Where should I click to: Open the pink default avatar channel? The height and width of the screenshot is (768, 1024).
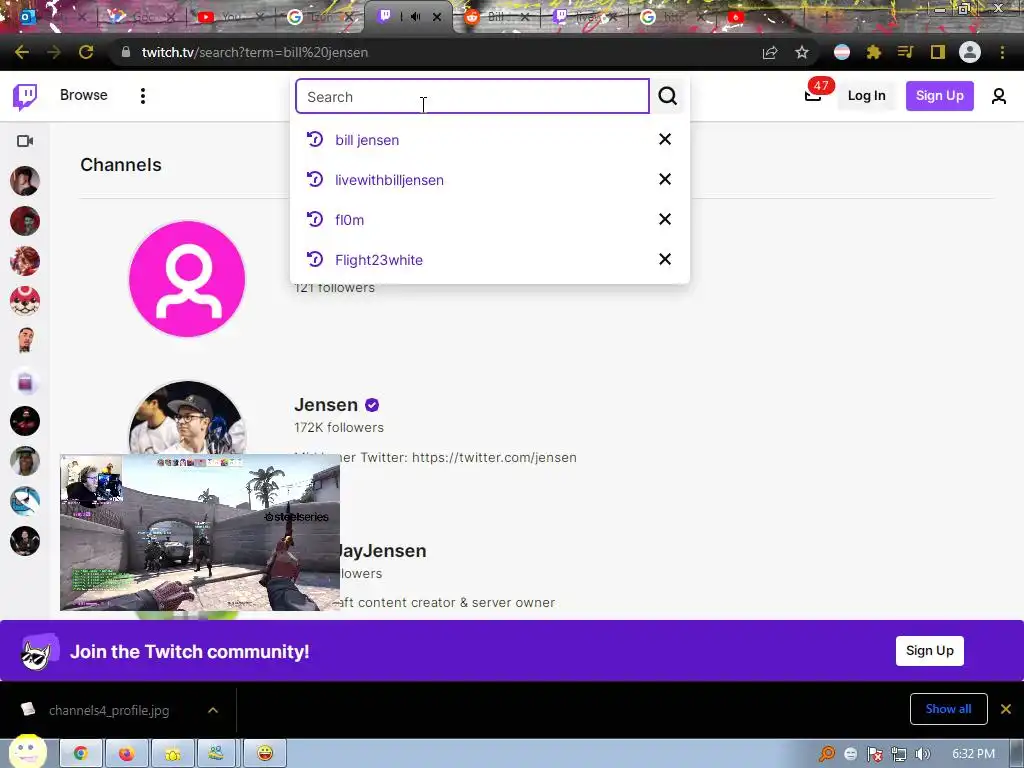click(187, 279)
